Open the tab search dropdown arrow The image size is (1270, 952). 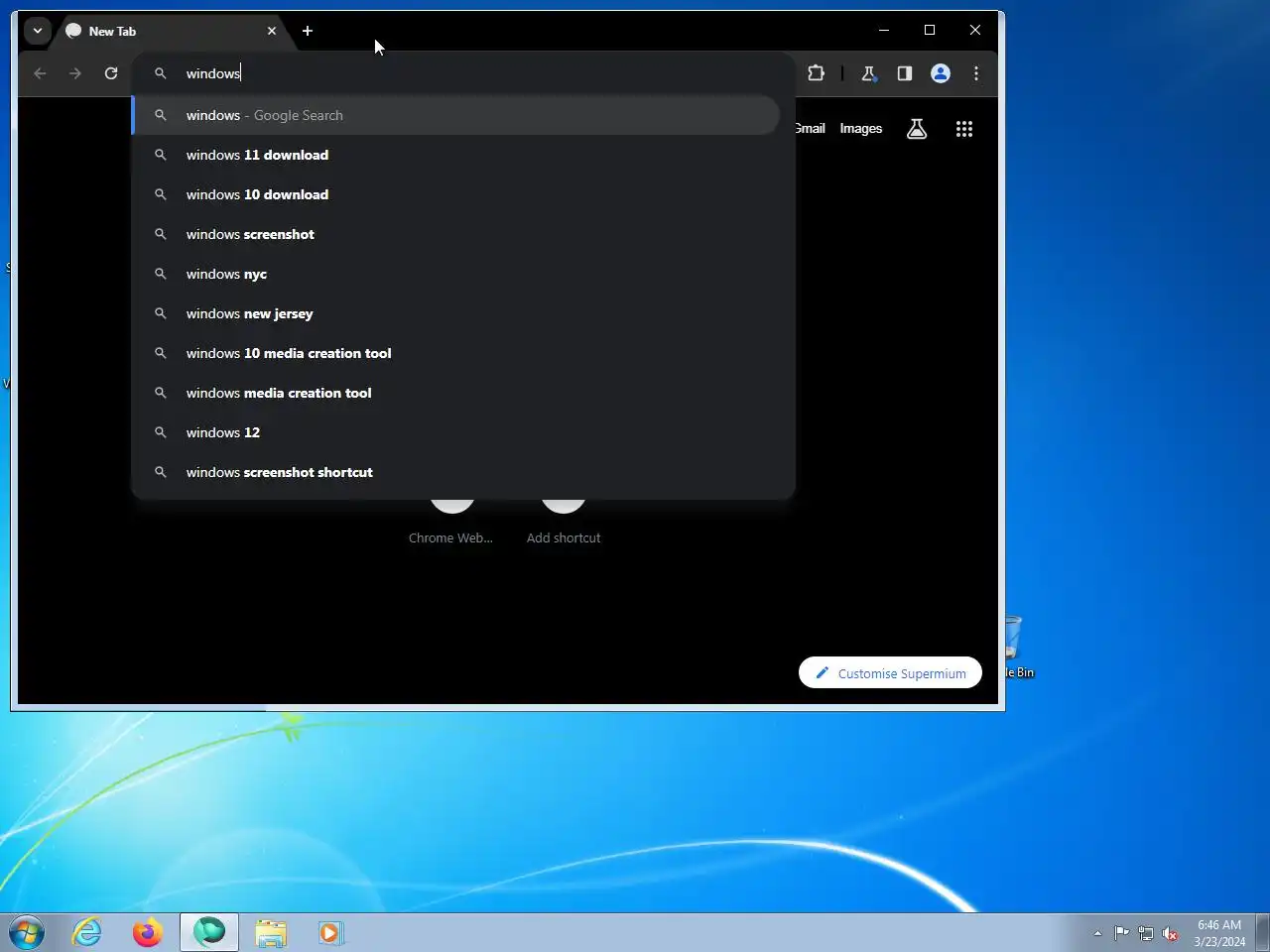point(37,31)
